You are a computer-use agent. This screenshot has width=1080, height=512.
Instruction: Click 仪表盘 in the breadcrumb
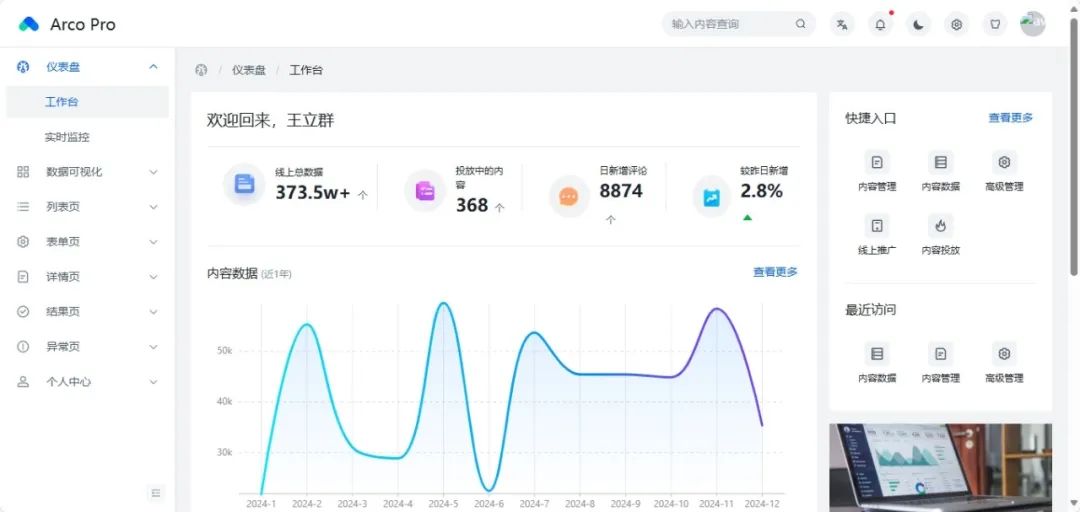click(x=249, y=70)
